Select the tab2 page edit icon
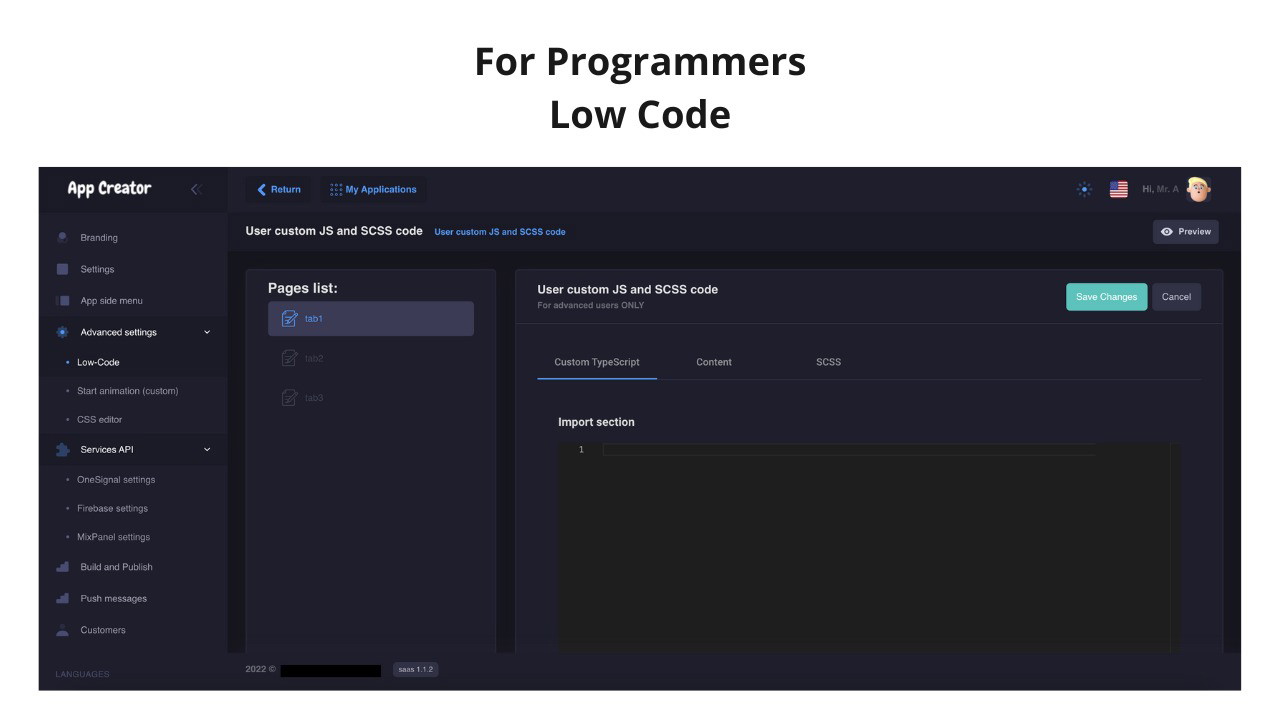 (x=290, y=358)
